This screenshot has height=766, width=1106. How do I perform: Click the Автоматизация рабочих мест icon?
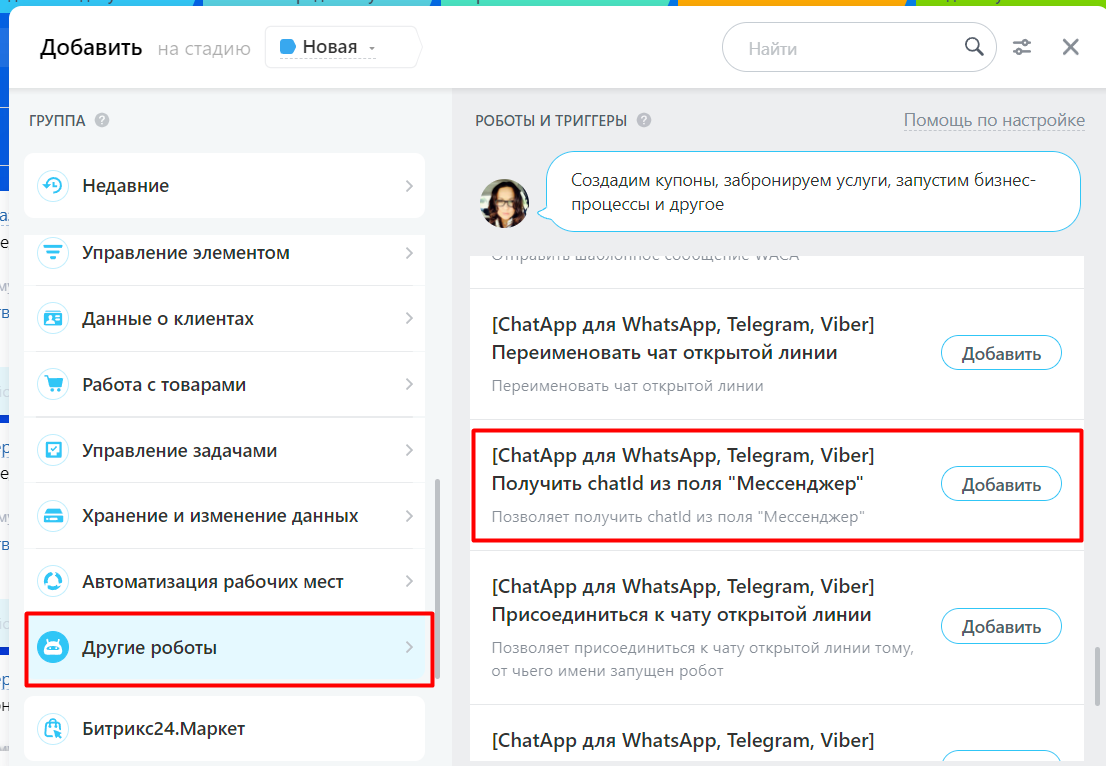[52, 582]
